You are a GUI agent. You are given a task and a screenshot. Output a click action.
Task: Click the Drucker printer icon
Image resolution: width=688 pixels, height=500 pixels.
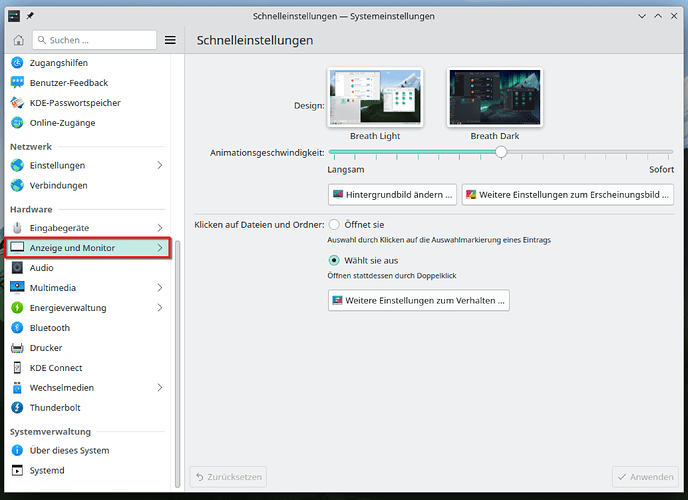click(17, 348)
